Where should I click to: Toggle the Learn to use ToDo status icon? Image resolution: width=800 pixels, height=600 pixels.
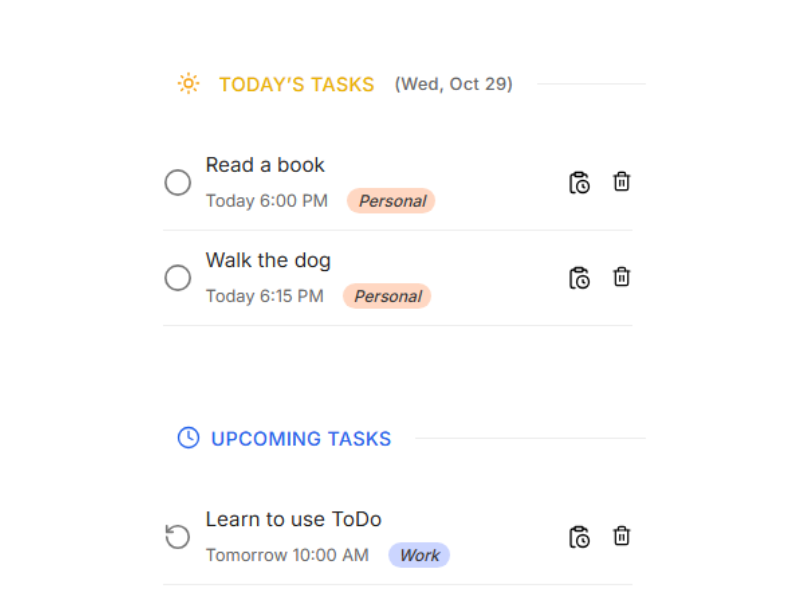click(178, 537)
